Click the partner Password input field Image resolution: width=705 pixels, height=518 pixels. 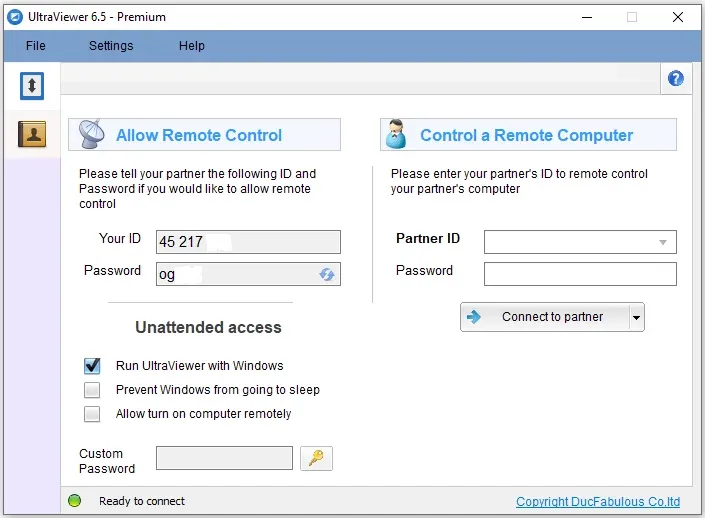(580, 274)
